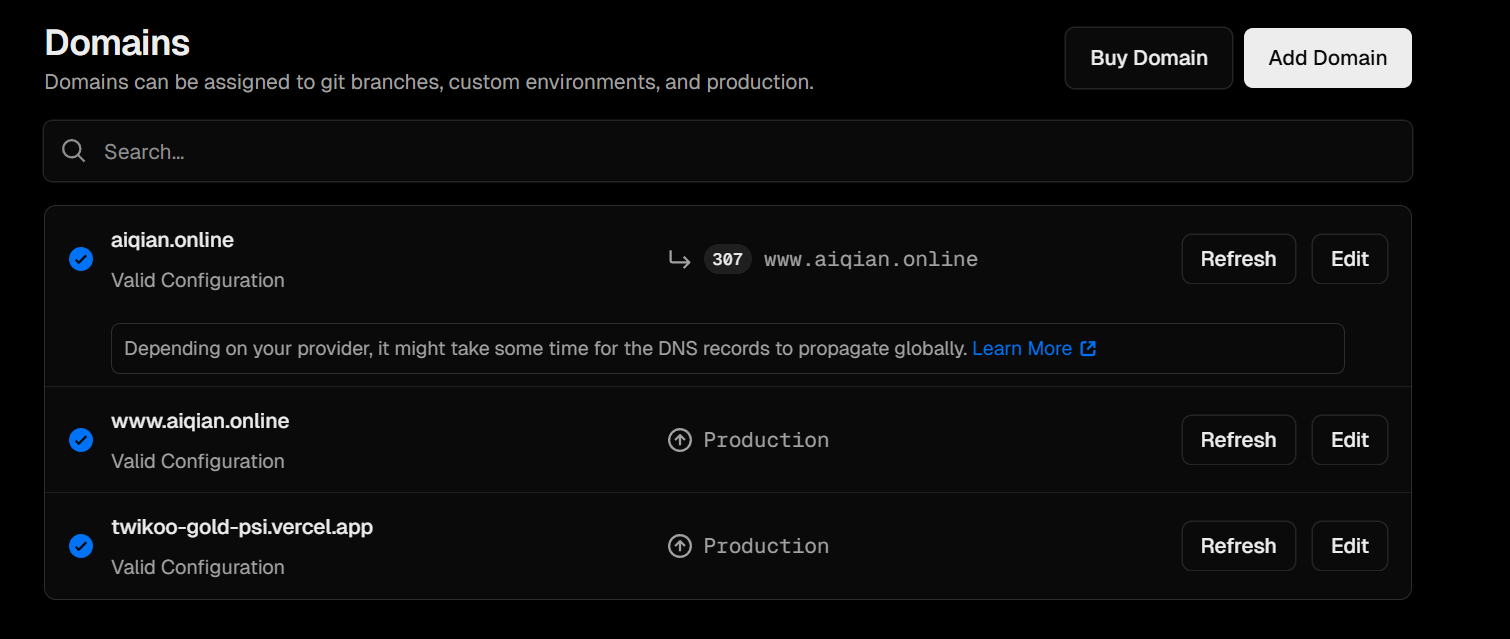The height and width of the screenshot is (639, 1510).
Task: Click blue checkmark next to aiqian.online
Action: pos(81,260)
